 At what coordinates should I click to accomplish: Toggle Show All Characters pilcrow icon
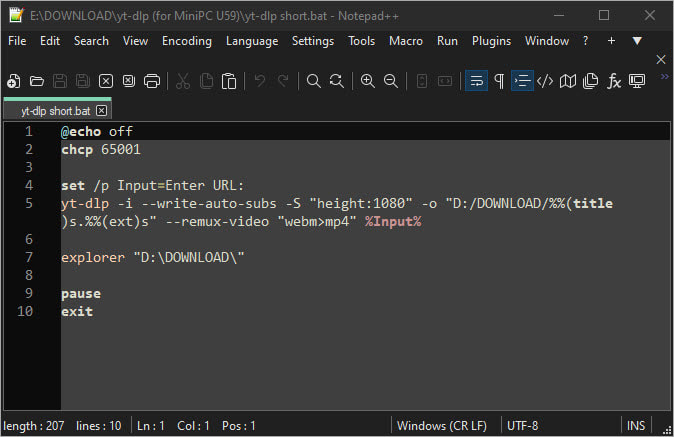pos(499,81)
